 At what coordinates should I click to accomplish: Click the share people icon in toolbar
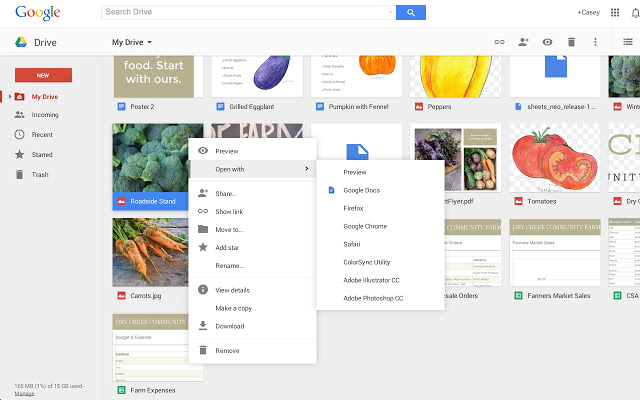523,42
